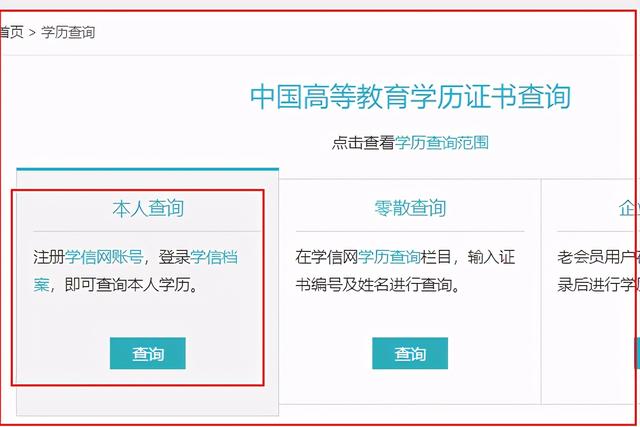This screenshot has width=640, height=427.
Task: Click the 老会员用户 description text
Action: (598, 257)
